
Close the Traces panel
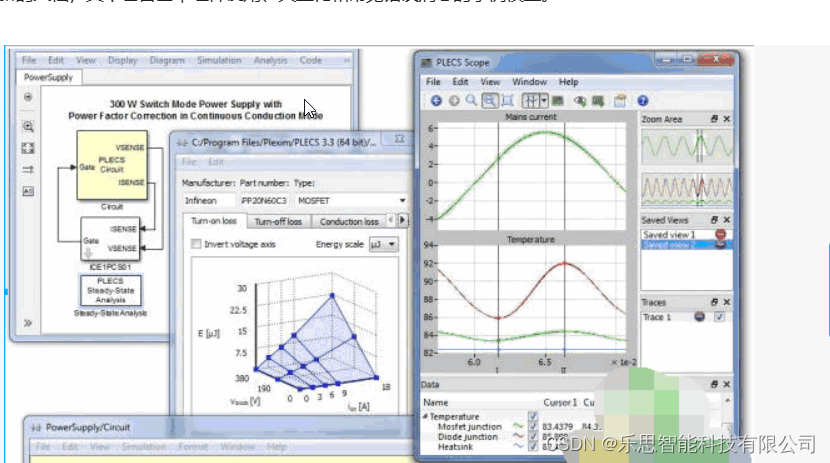(727, 302)
